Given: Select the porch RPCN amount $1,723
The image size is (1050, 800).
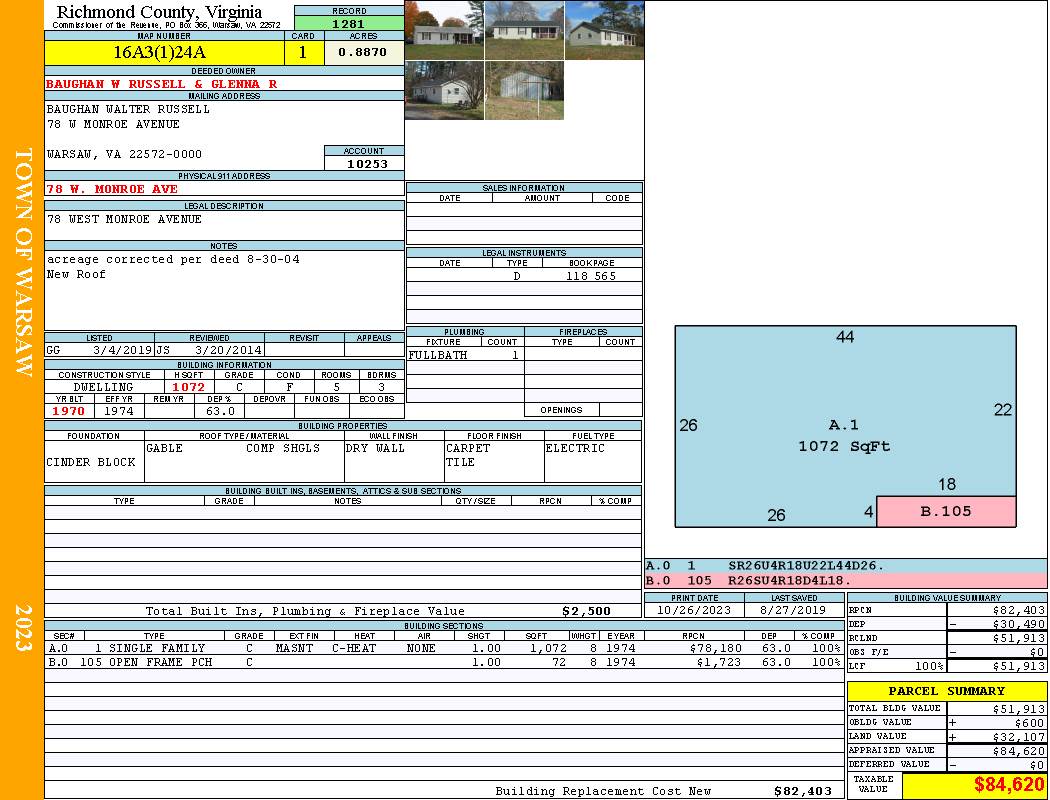Looking at the screenshot, I should pyautogui.click(x=719, y=662).
